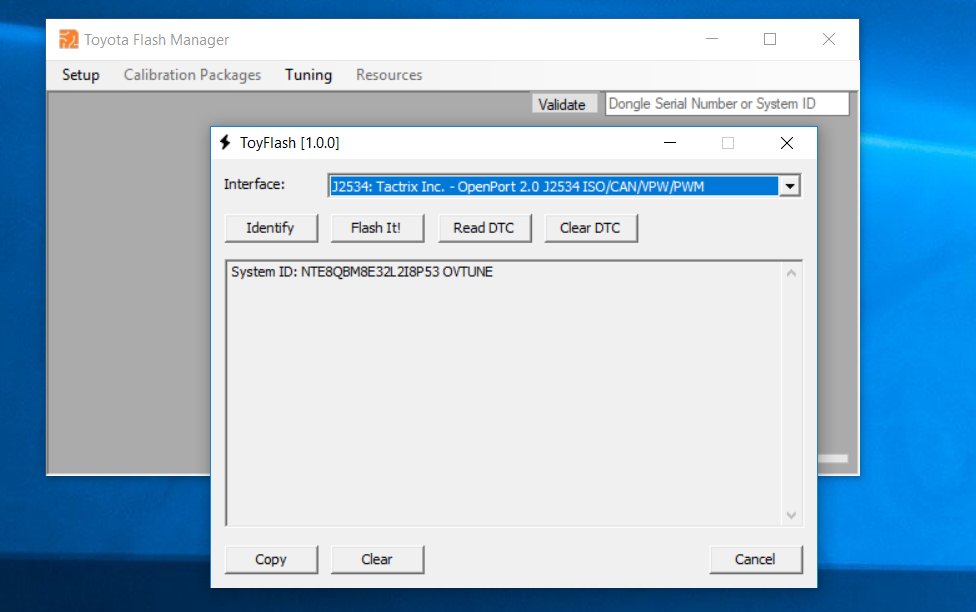This screenshot has width=976, height=612.
Task: Minimize the ToyFlash dialog
Action: coord(670,143)
